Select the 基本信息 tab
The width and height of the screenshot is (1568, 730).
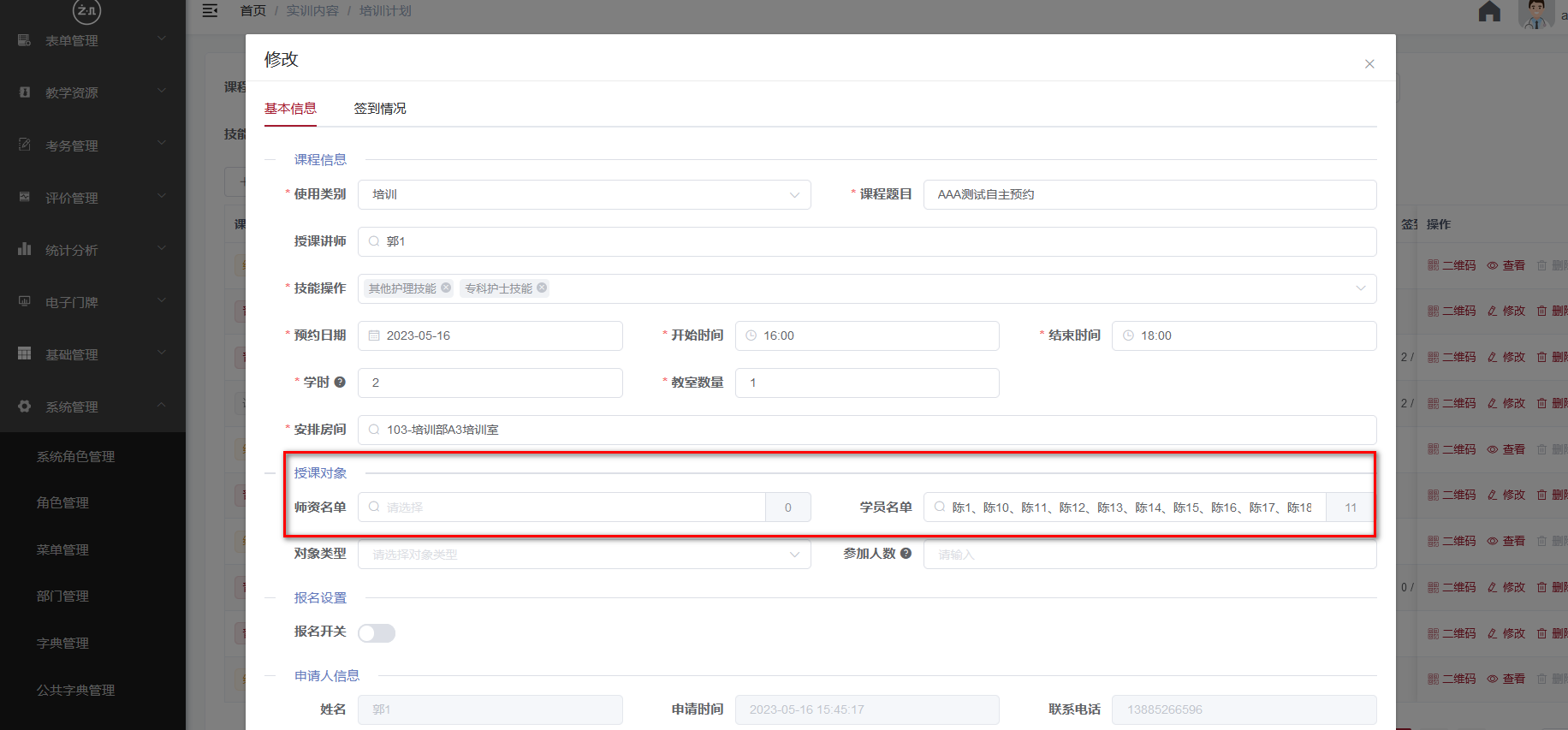tap(290, 109)
